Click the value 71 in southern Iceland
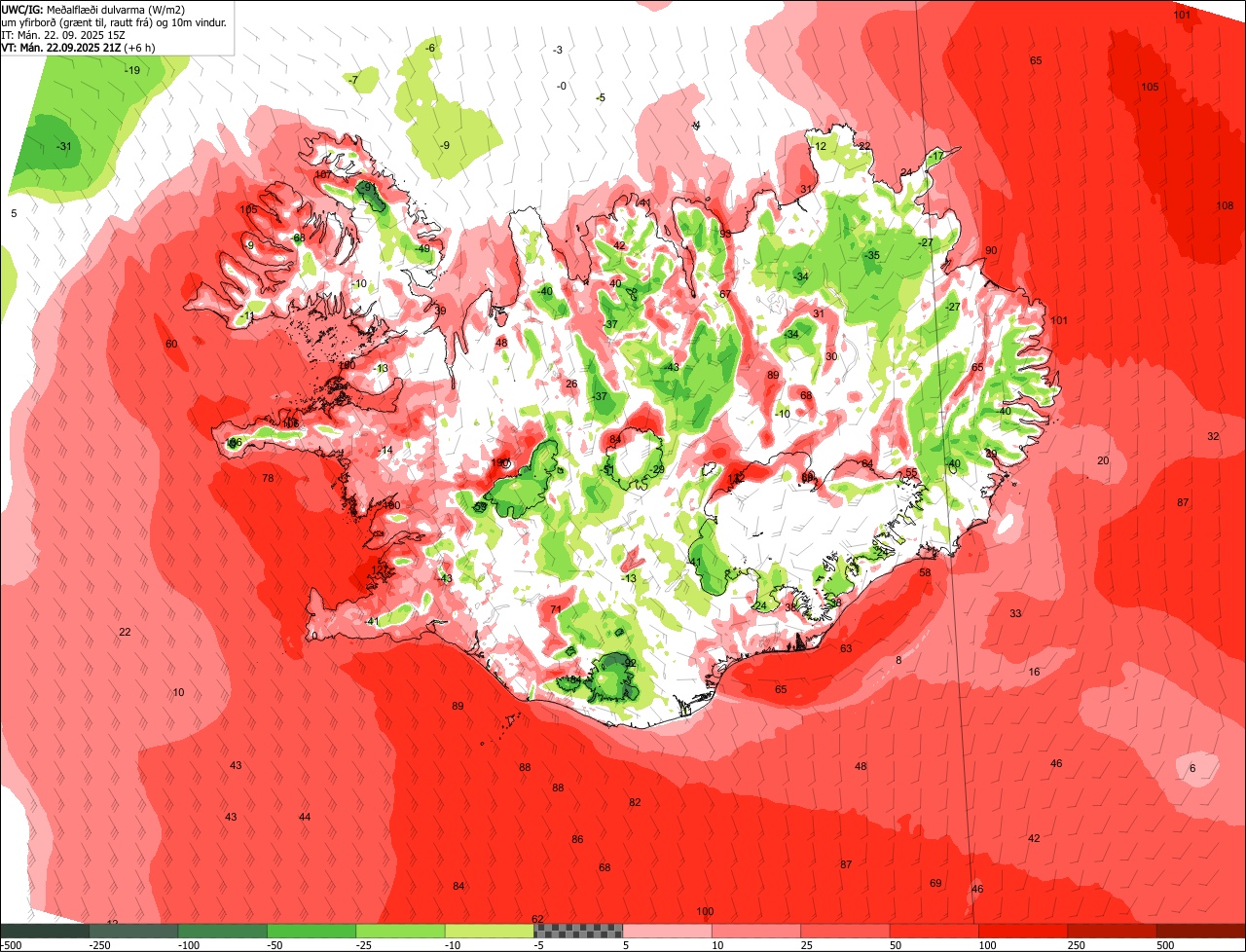Image resolution: width=1246 pixels, height=952 pixels. click(x=556, y=609)
